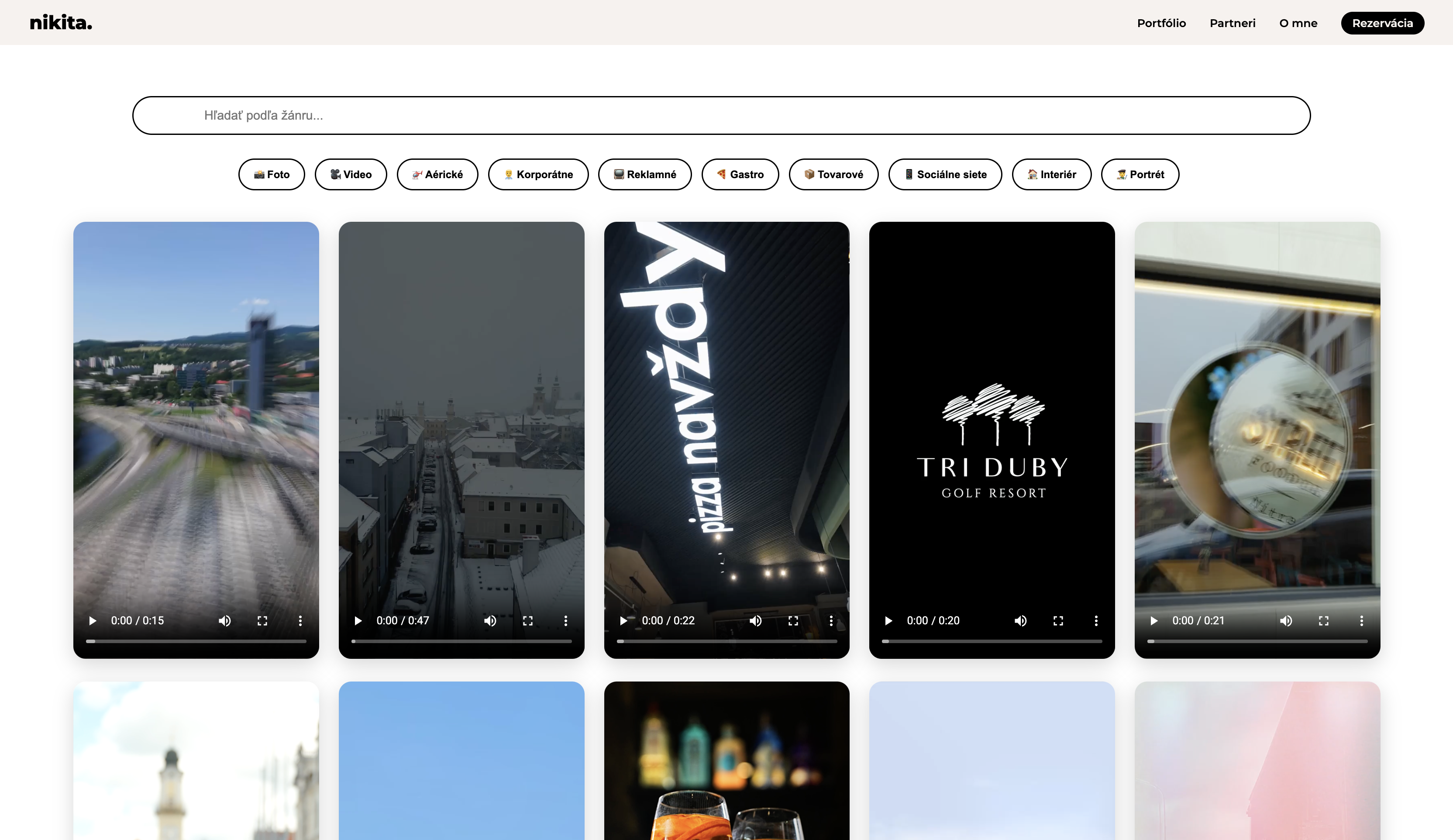Click the Rezervácia button
Viewport: 1453px width, 840px height.
coord(1382,23)
